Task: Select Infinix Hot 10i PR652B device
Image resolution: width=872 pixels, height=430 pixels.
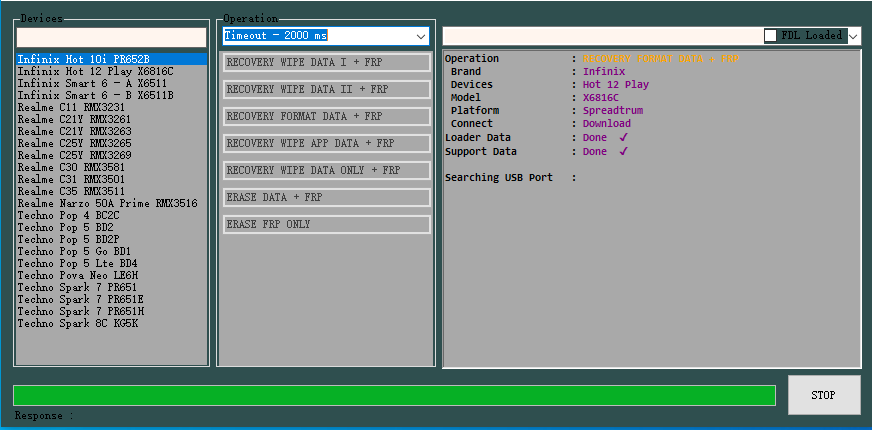Action: (112, 59)
